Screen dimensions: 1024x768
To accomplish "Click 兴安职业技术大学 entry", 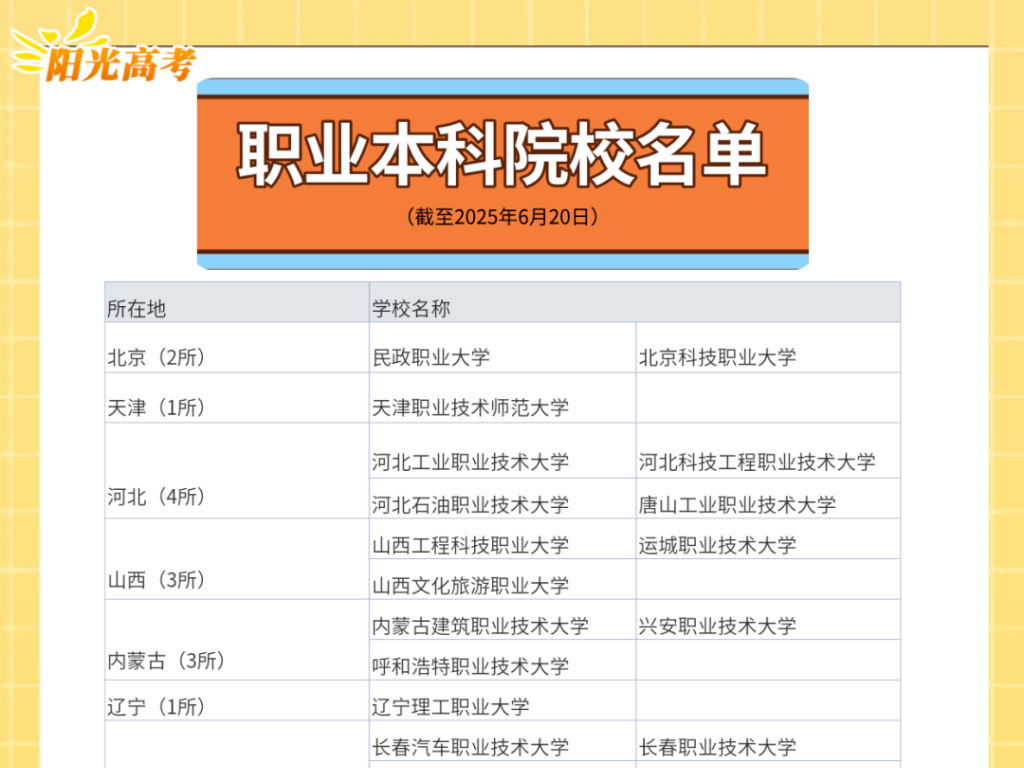I will click(717, 626).
